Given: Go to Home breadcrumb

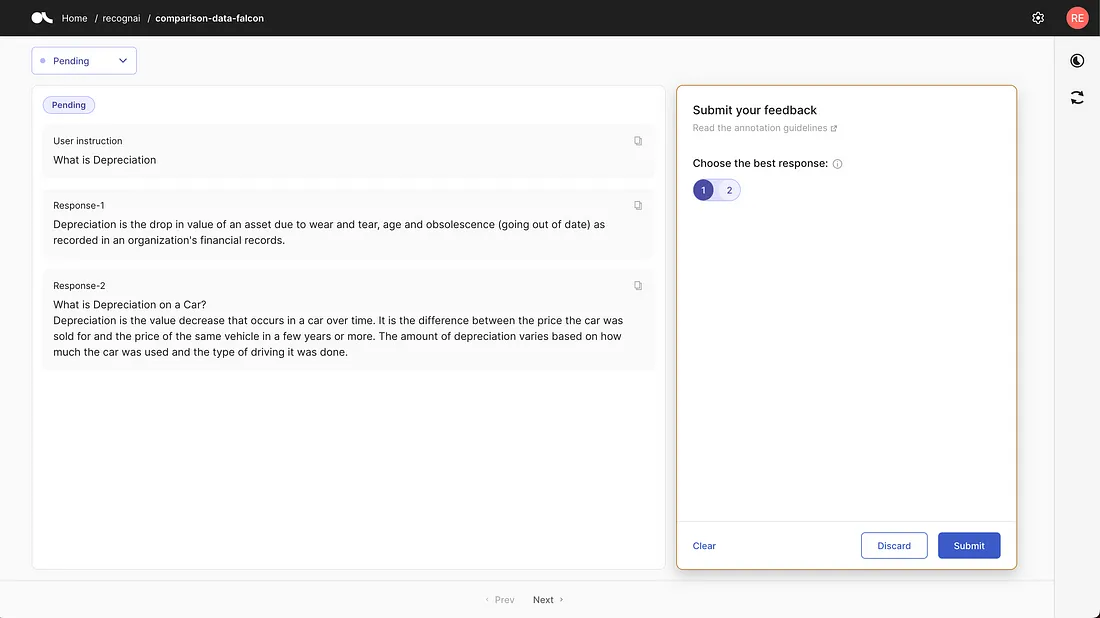Looking at the screenshot, I should point(74,18).
